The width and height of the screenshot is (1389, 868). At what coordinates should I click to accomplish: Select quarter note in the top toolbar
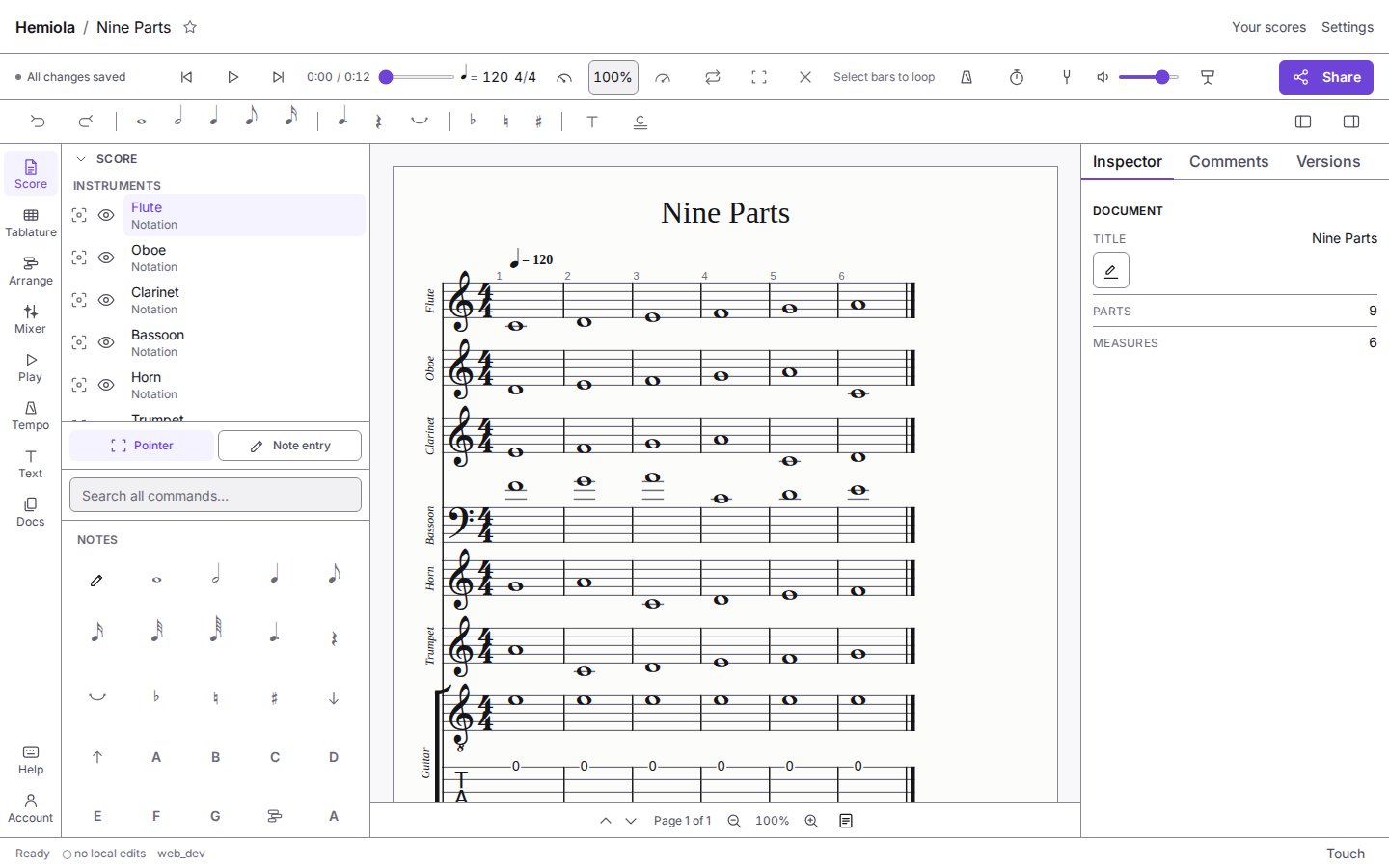tap(214, 118)
